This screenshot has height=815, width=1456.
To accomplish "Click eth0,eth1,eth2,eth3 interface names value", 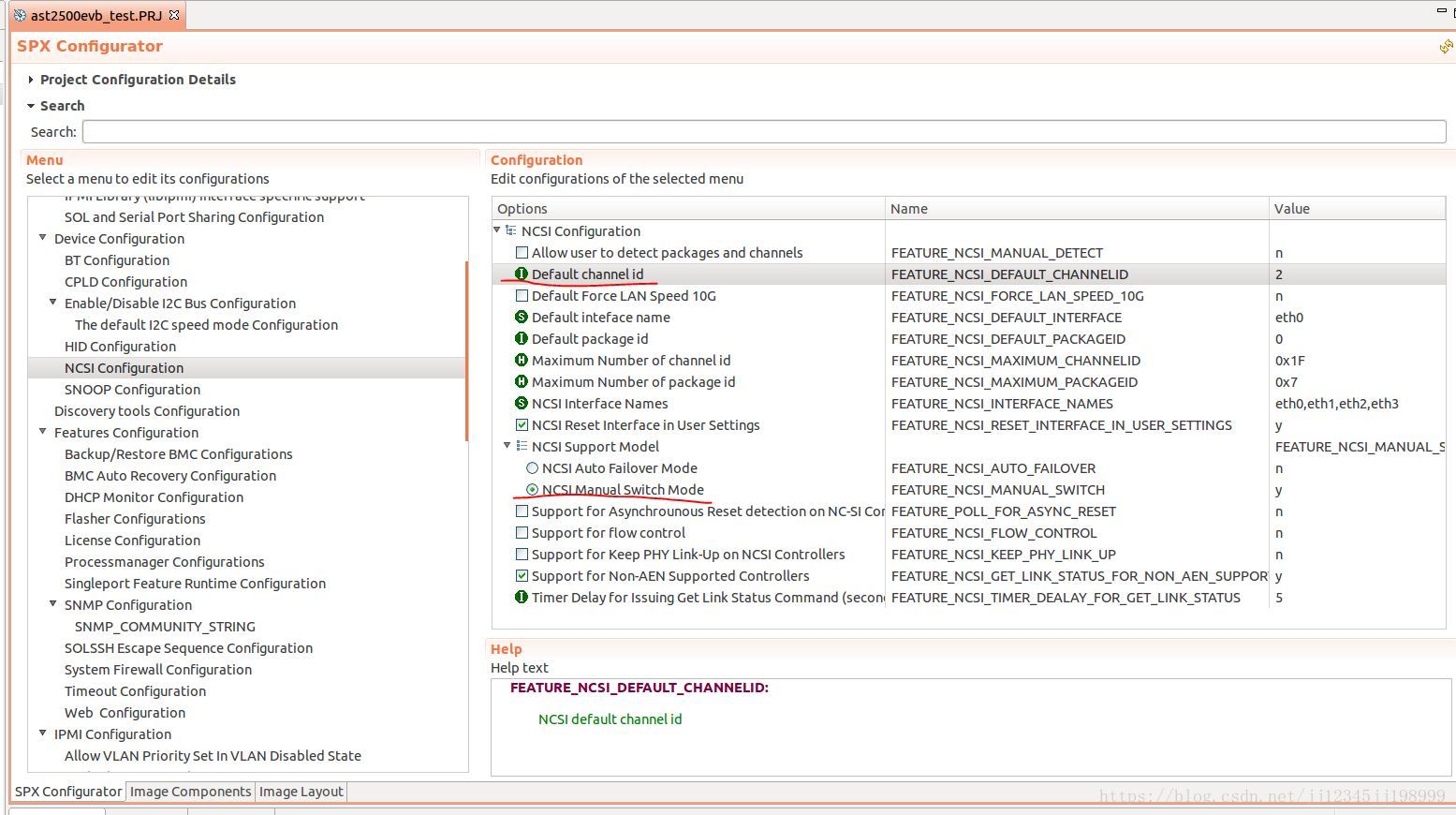I will pos(1337,404).
